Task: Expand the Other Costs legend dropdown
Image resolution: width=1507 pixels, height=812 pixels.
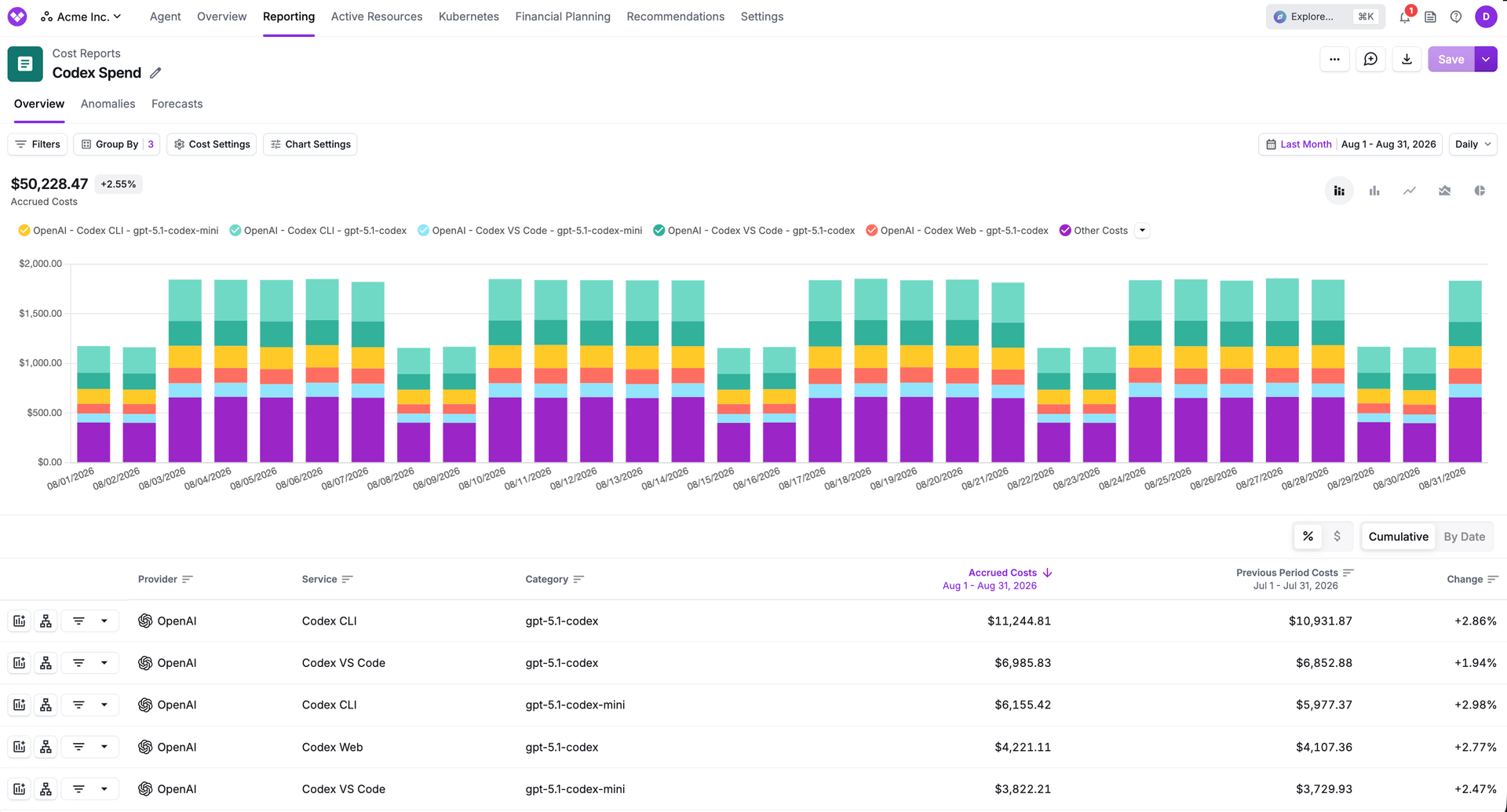Action: (1142, 231)
